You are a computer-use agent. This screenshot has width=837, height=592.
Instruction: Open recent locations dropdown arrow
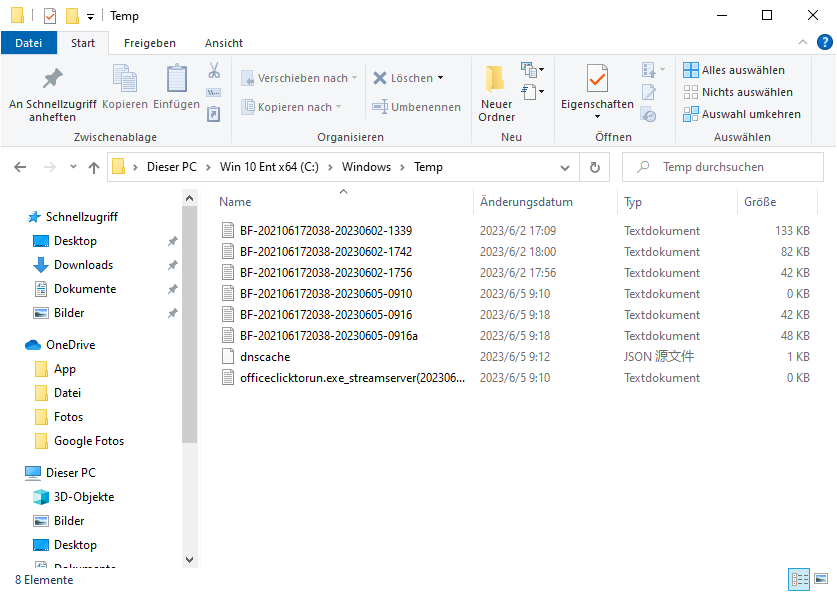point(73,167)
